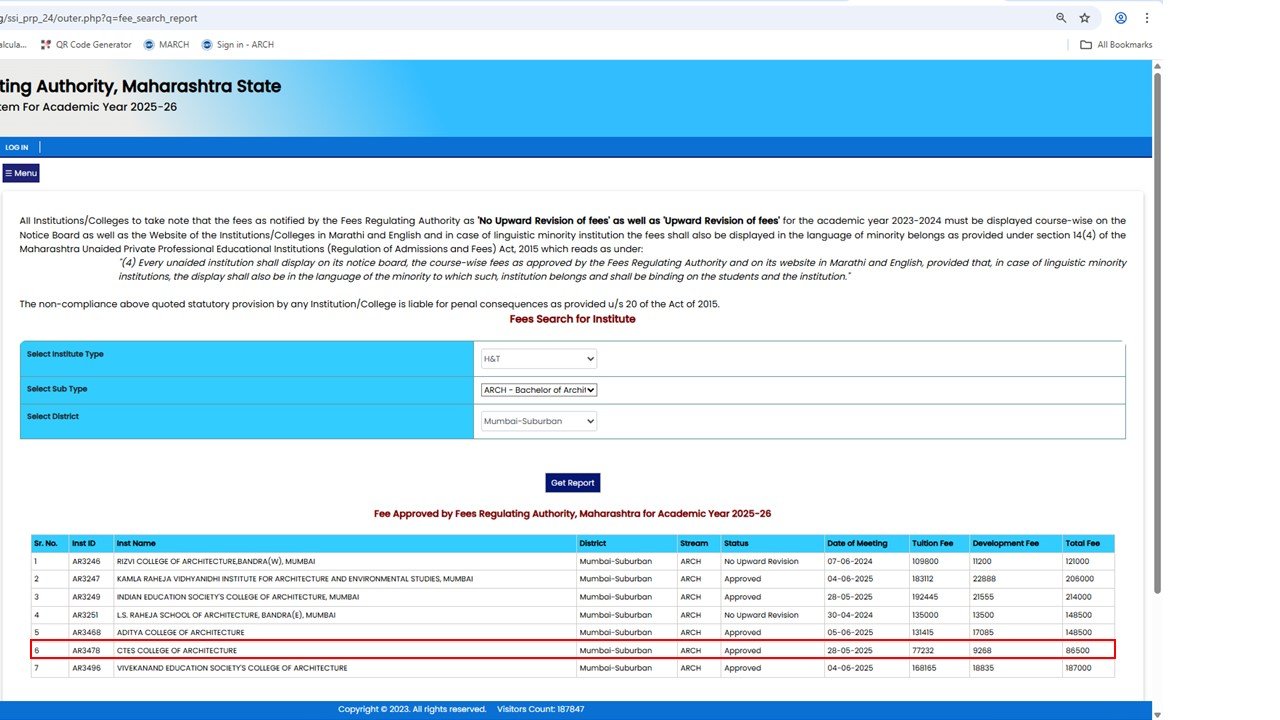Click the page address URL bar
The width and height of the screenshot is (1280, 720).
[500, 18]
